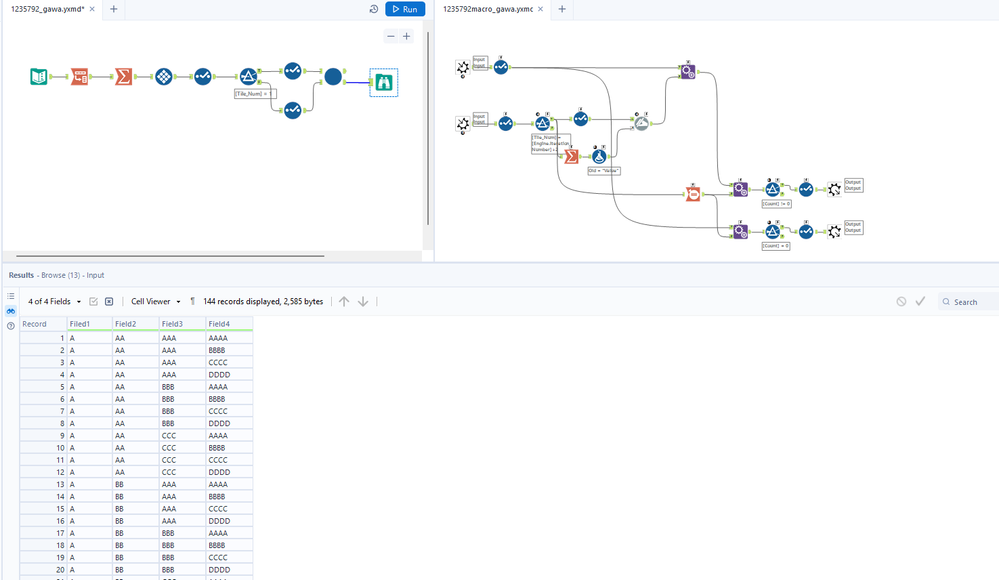Select the Select tool before the Tile_Num filter
The height and width of the screenshot is (580, 999).
click(x=203, y=76)
